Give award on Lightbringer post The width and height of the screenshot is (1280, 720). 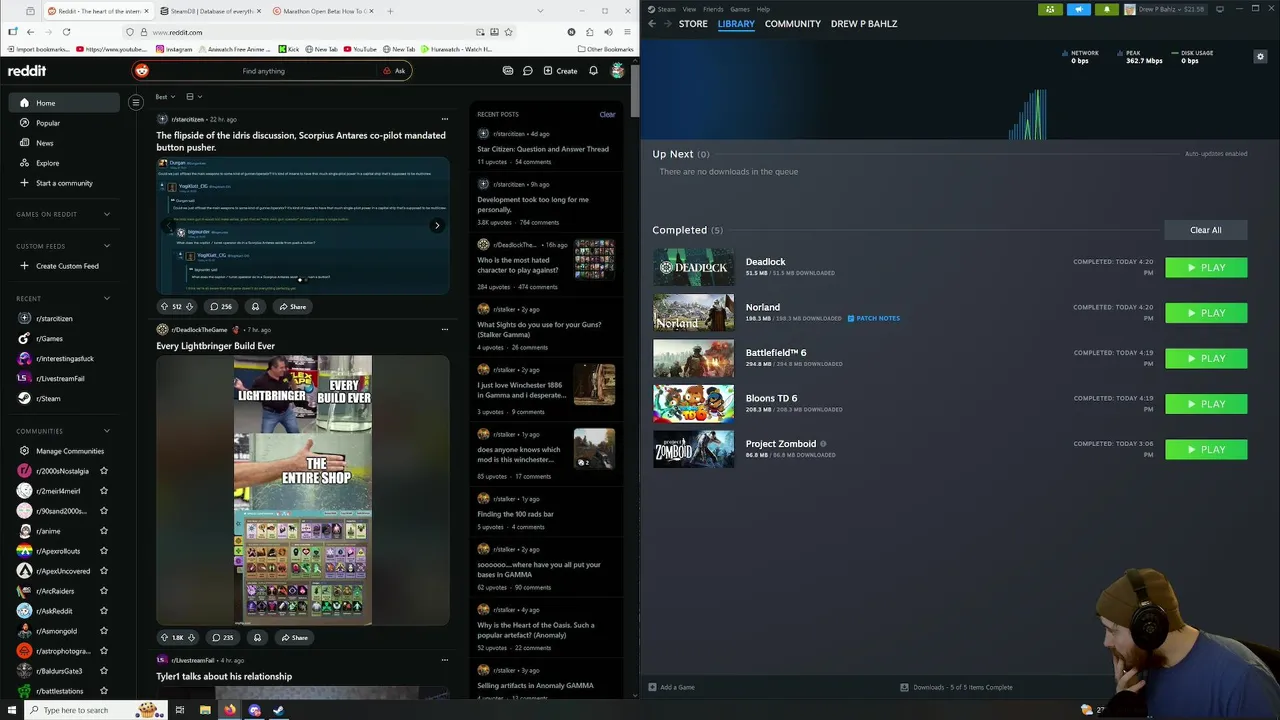pos(257,638)
